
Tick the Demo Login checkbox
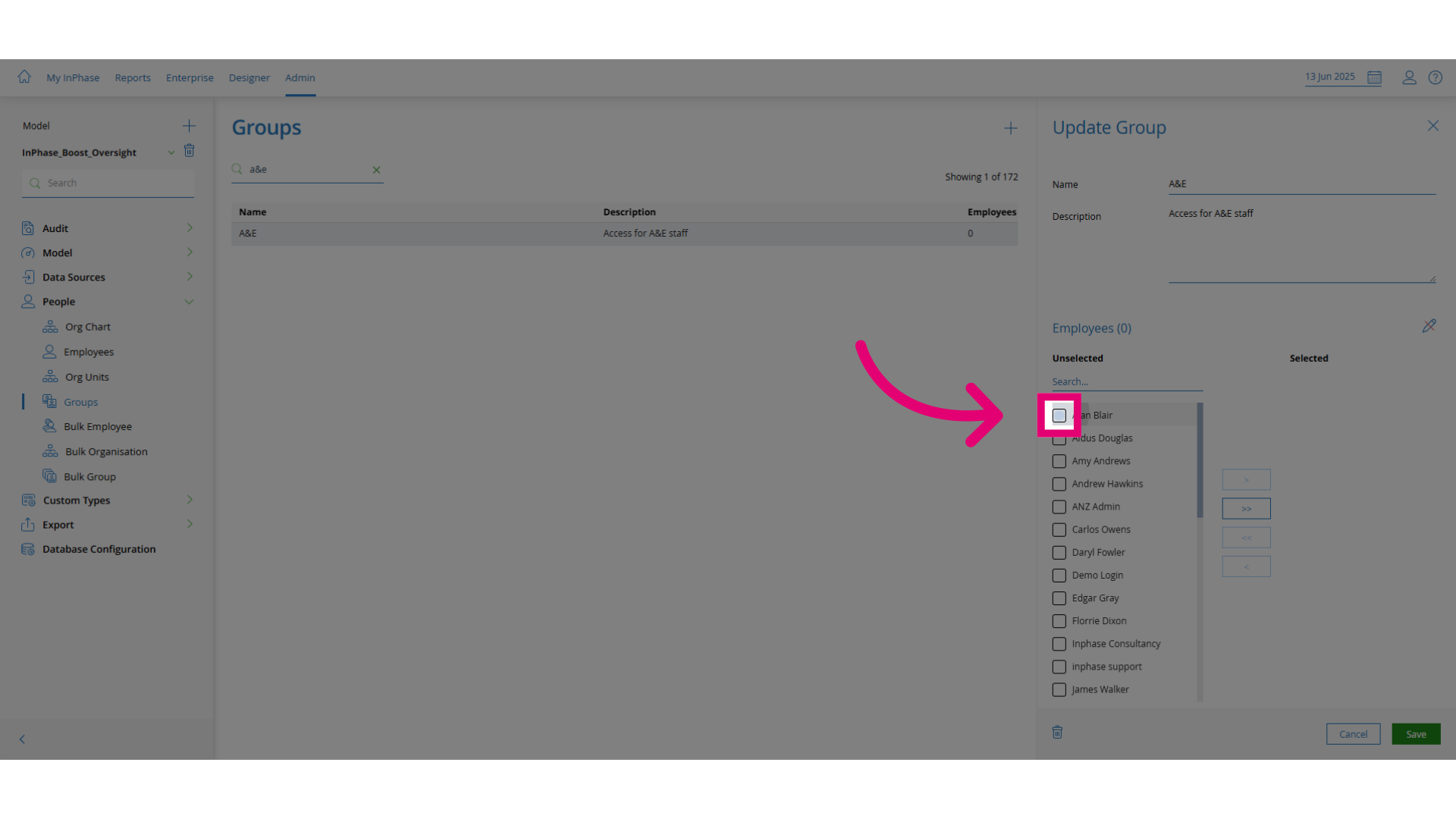[1059, 576]
